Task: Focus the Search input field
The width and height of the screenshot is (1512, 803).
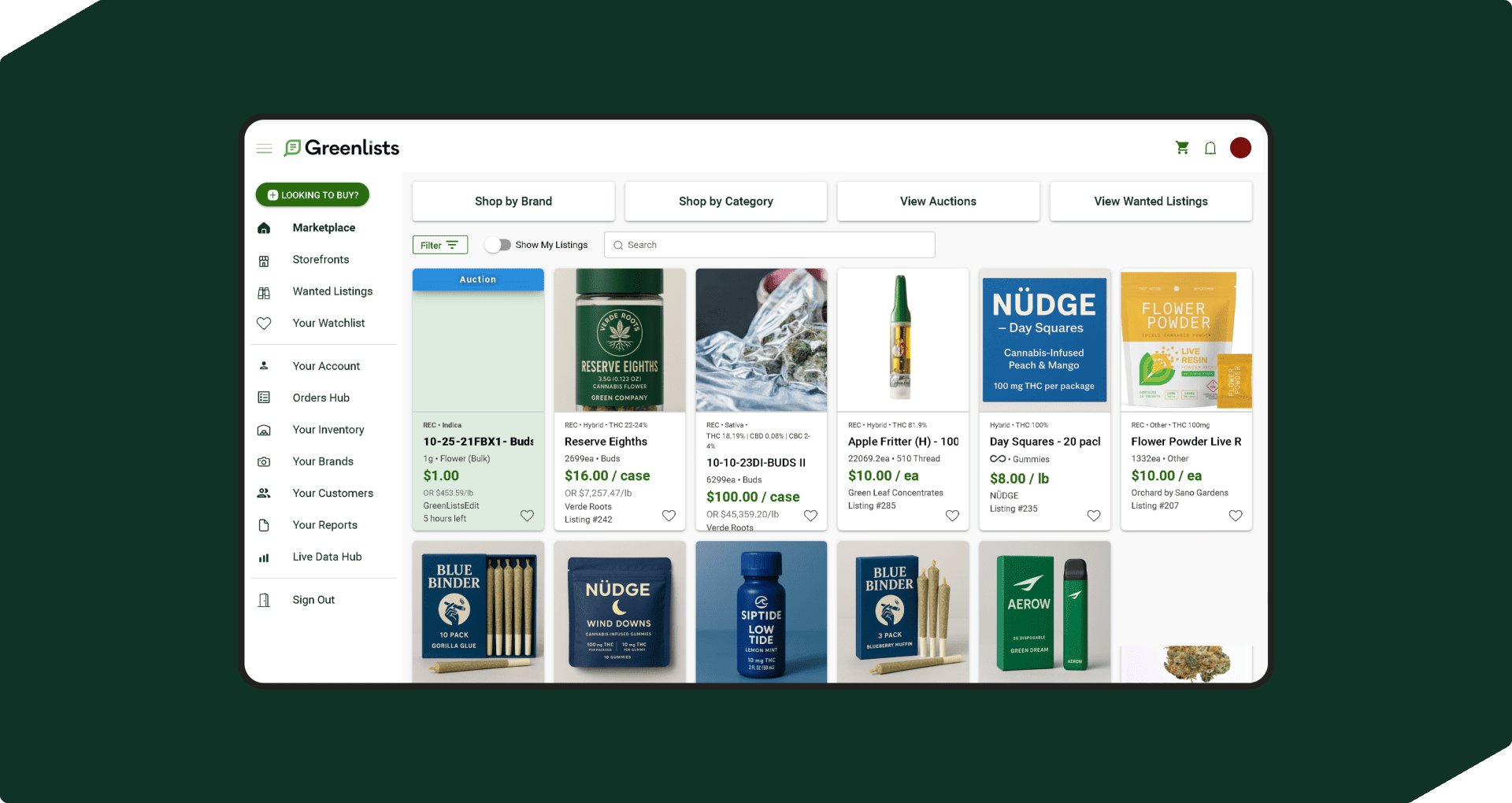Action: [x=769, y=245]
